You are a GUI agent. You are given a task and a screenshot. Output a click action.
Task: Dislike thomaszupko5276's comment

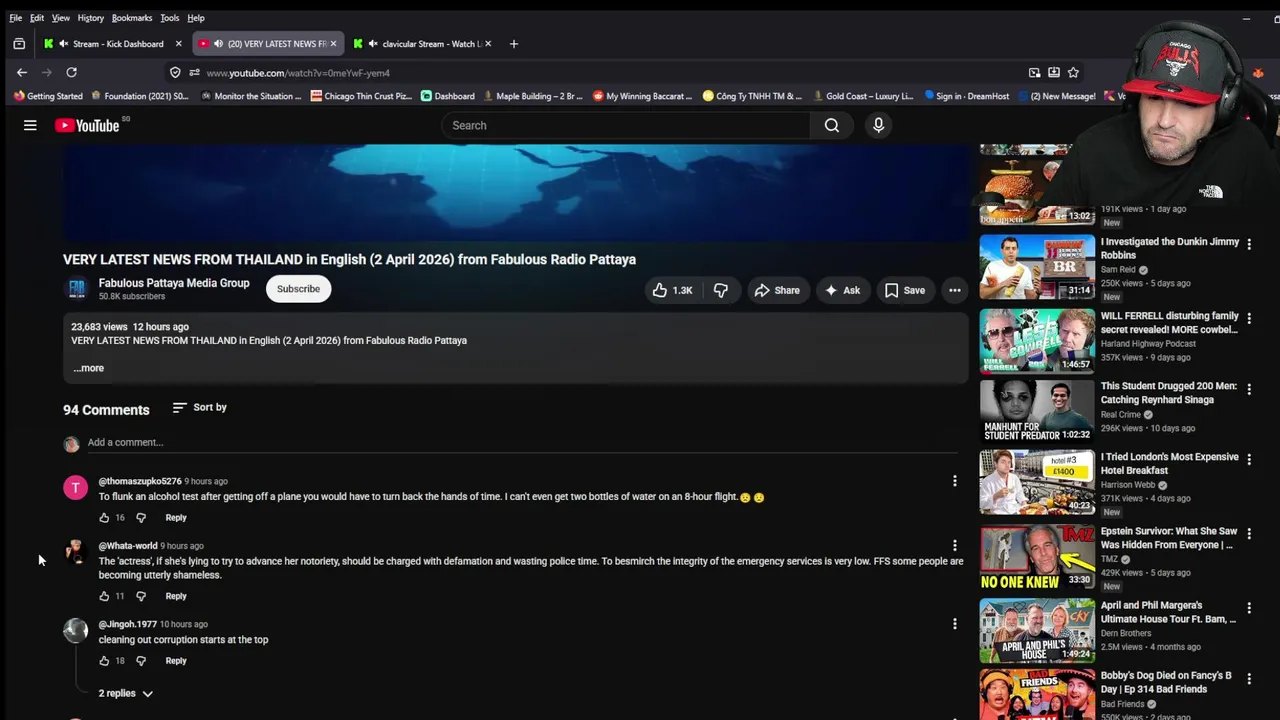pos(141,518)
